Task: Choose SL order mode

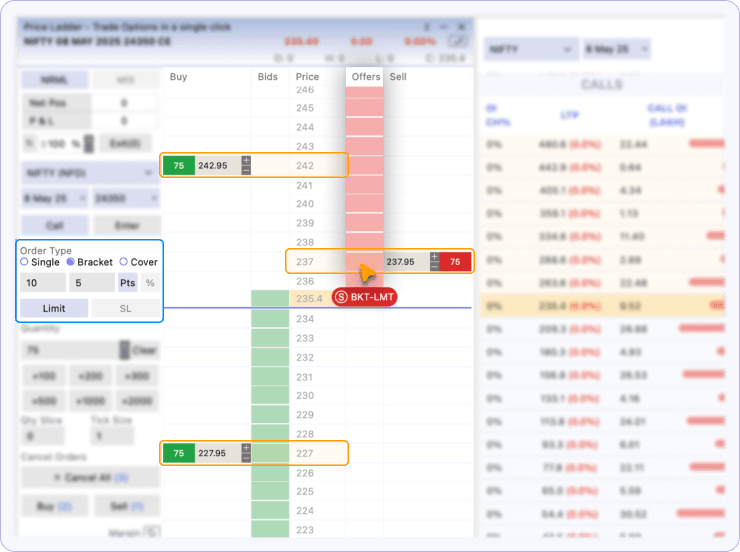Action: pyautogui.click(x=126, y=308)
